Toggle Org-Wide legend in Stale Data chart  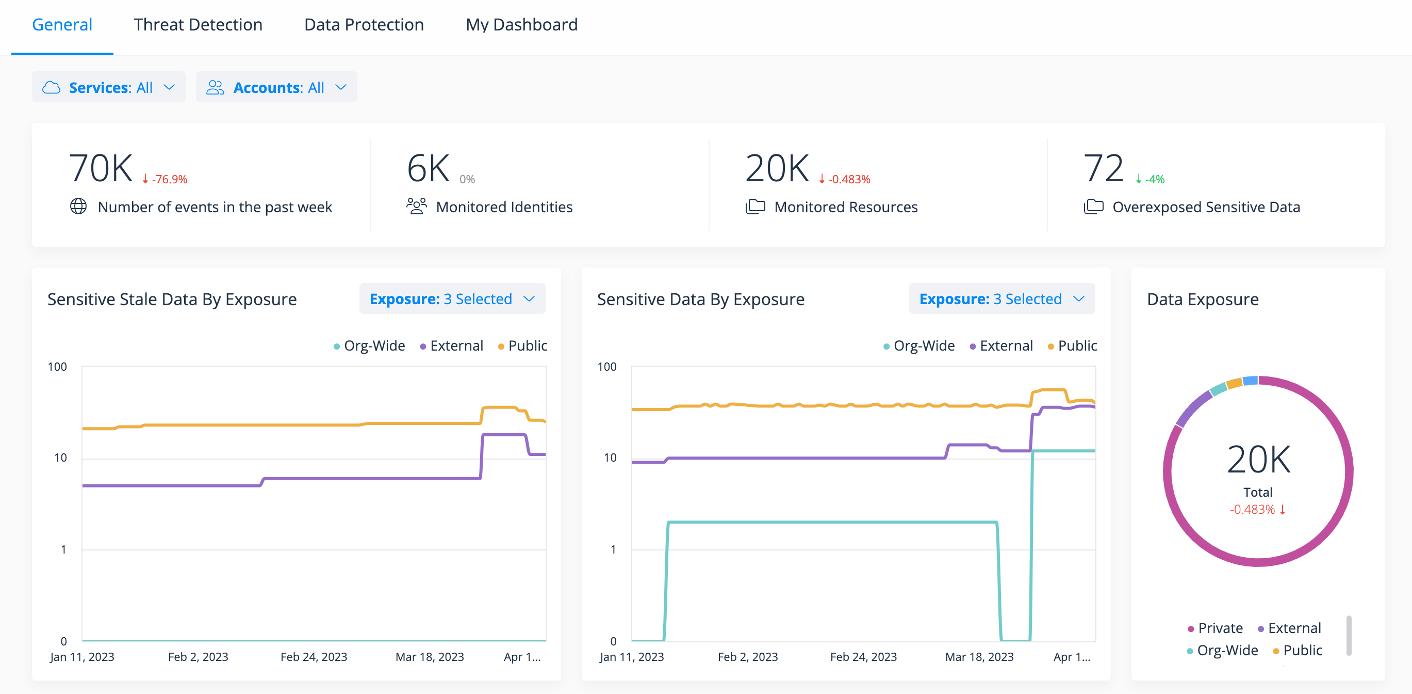(x=368, y=346)
